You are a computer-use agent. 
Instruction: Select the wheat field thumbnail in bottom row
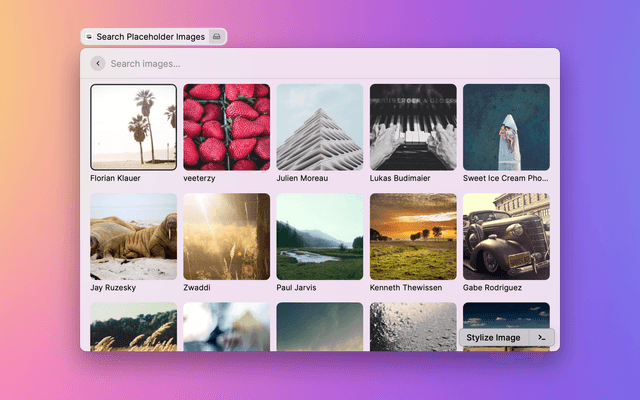pos(133,327)
